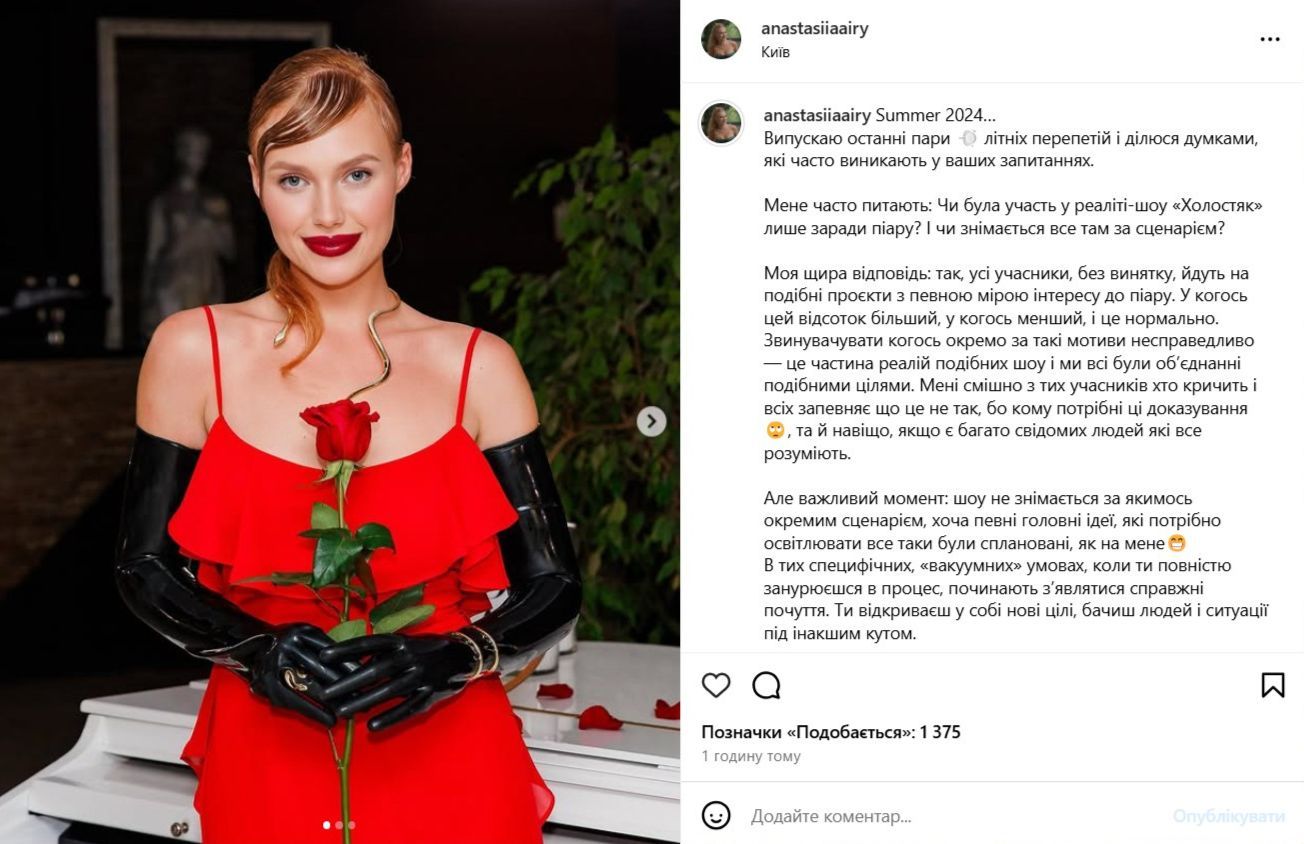1304x844 pixels.
Task: Click the '1 годину тому' timestamp
Action: [751, 757]
